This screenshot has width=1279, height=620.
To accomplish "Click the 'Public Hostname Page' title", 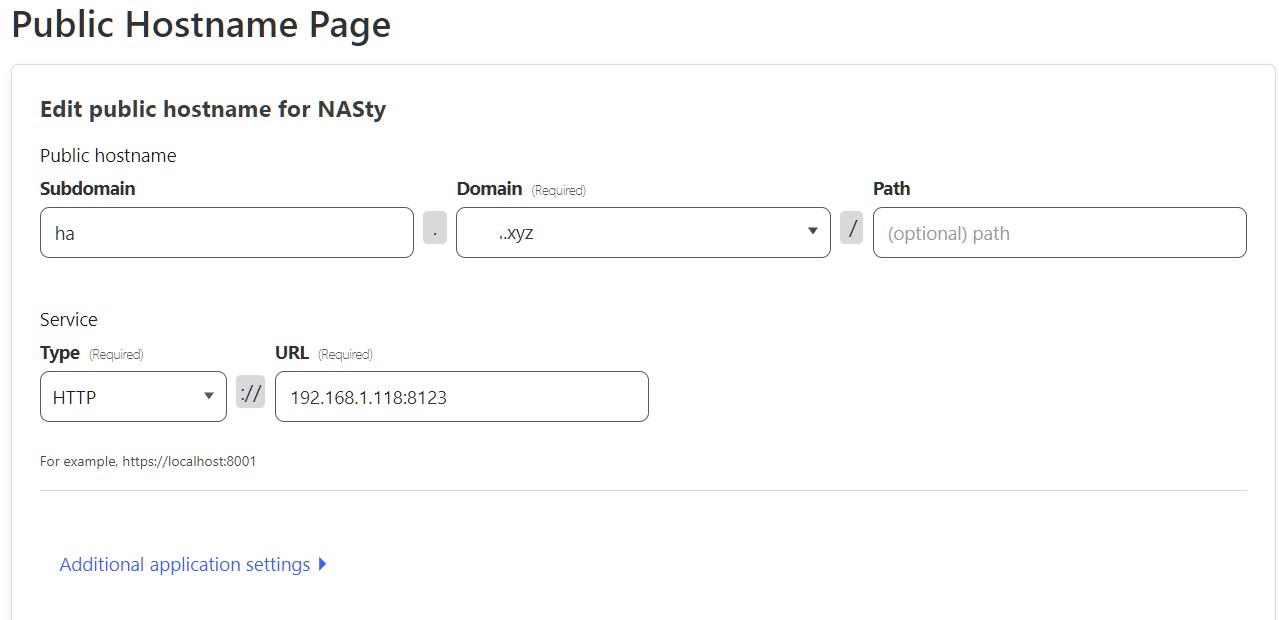I will [201, 24].
